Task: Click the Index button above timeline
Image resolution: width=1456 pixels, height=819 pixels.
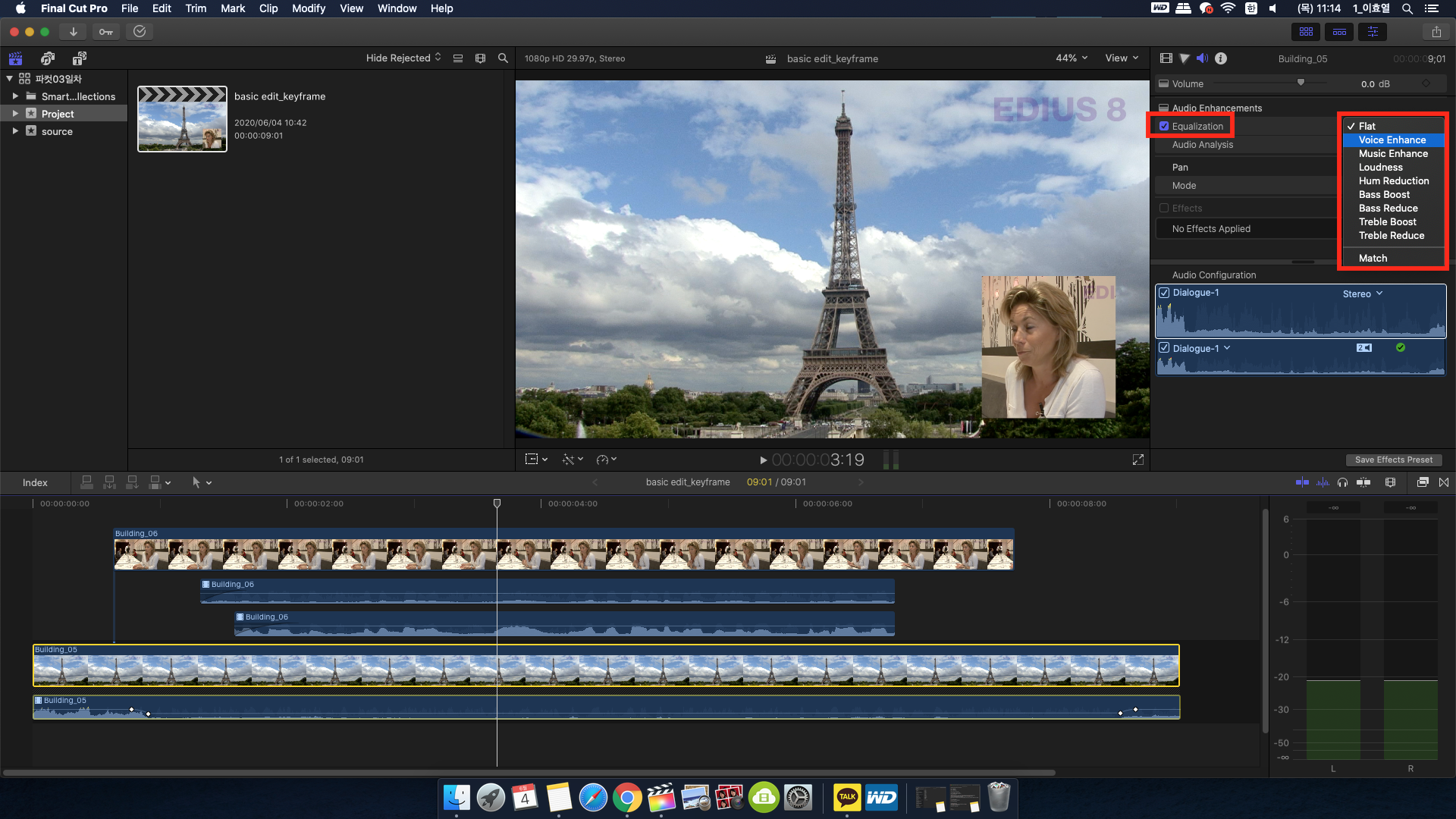Action: (x=35, y=483)
